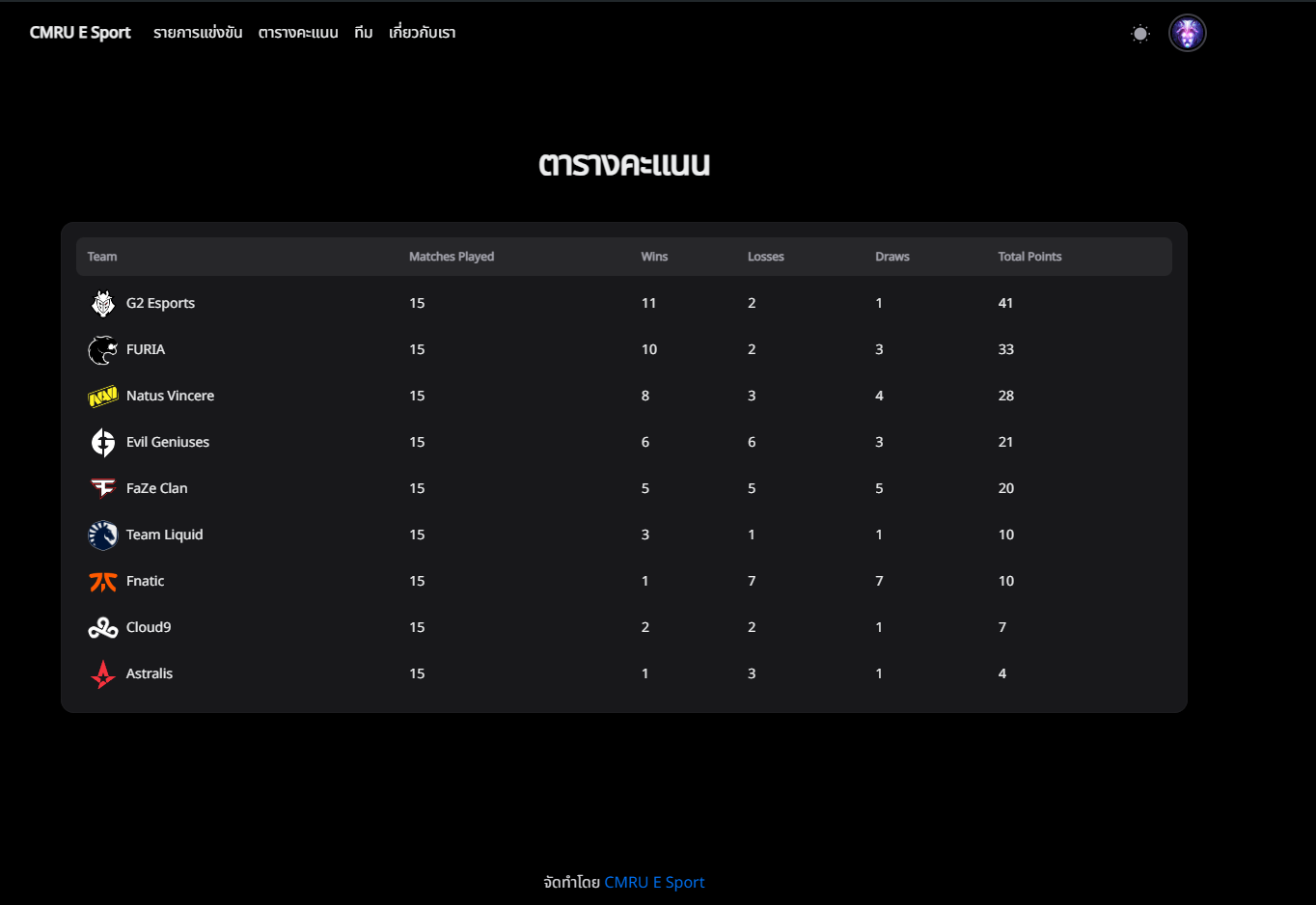Click Astralis total points 4
The width and height of the screenshot is (1316, 905).
[1002, 673]
